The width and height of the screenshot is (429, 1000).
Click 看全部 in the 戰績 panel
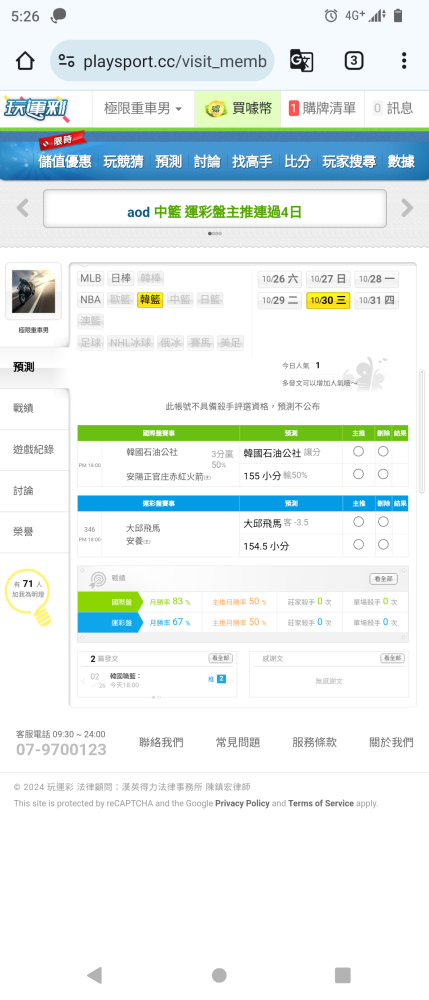pyautogui.click(x=384, y=578)
